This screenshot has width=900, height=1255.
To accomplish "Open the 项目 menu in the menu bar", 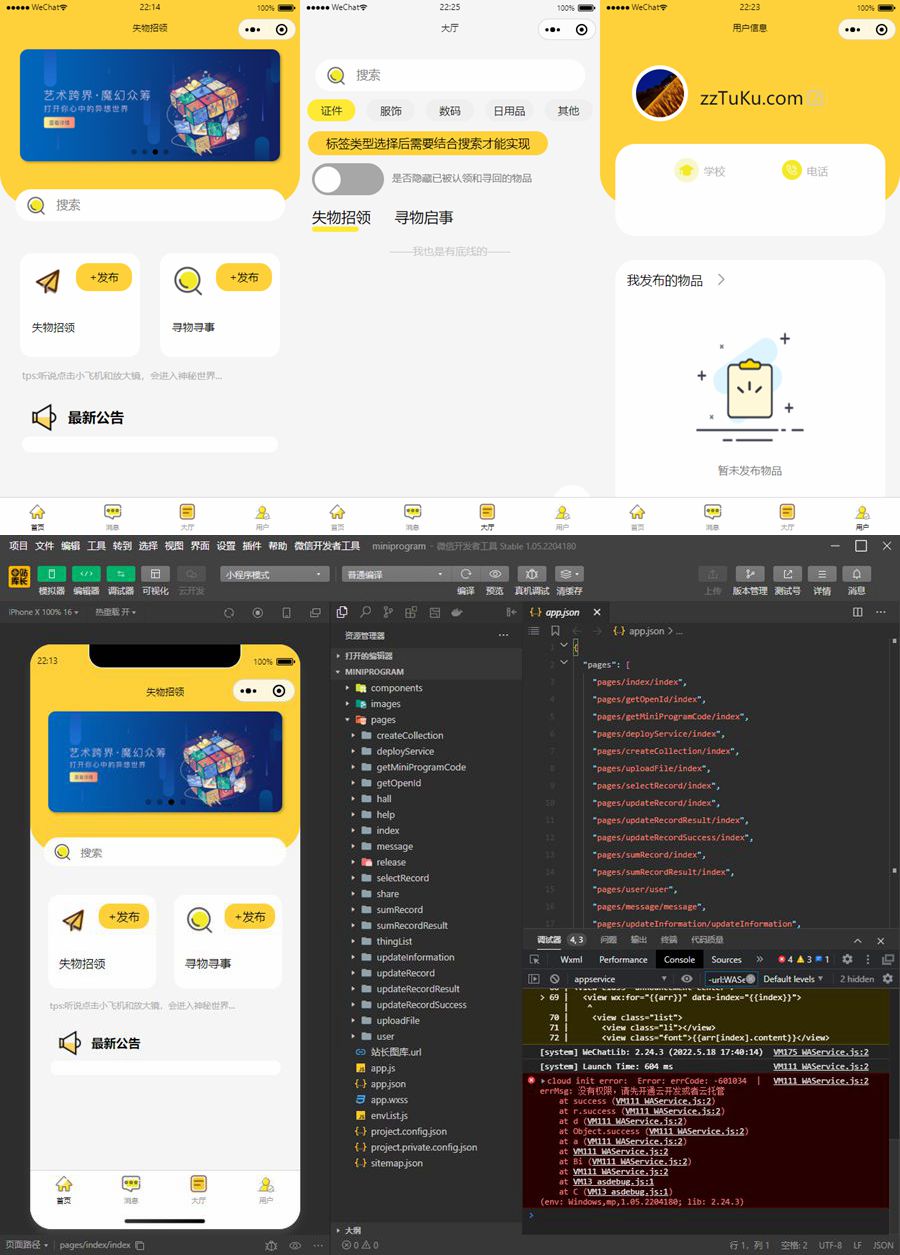I will pyautogui.click(x=18, y=546).
